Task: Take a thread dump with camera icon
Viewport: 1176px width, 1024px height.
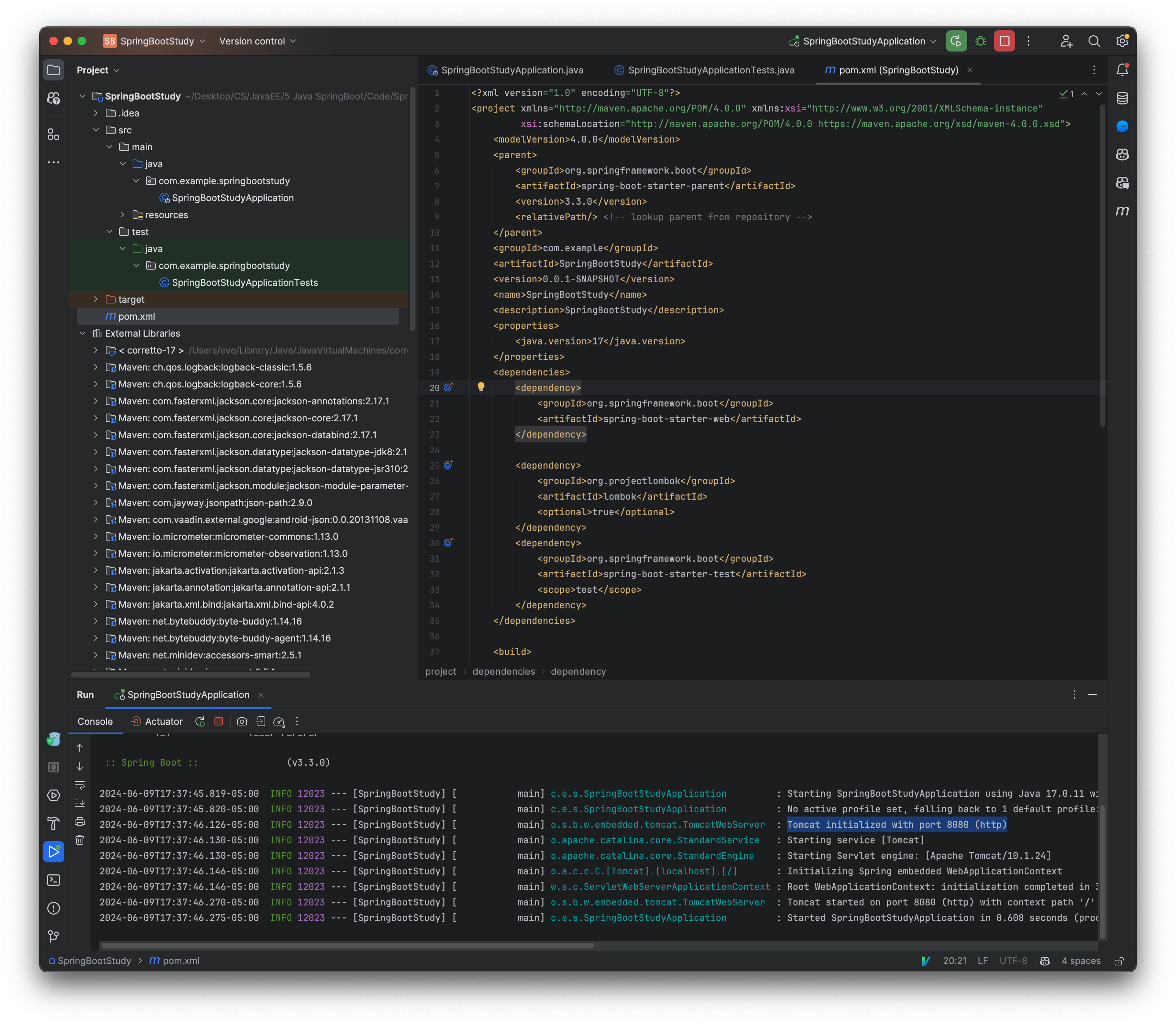Action: click(242, 721)
